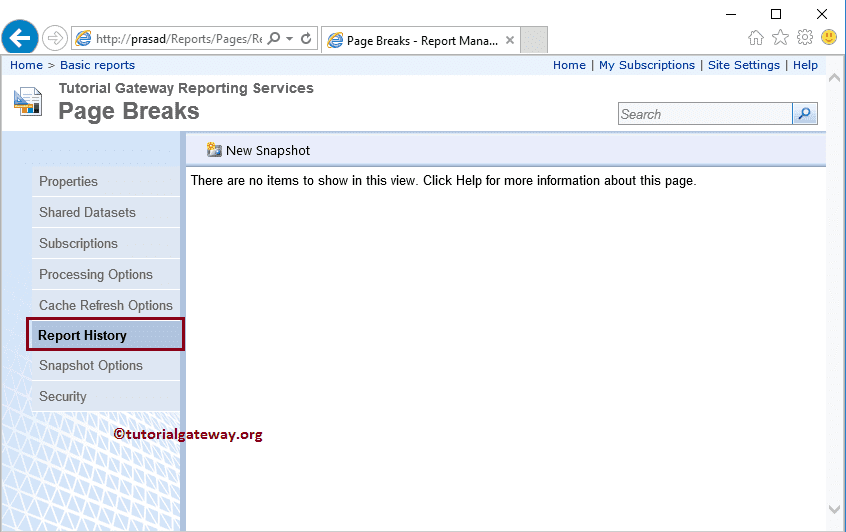Close the Page Breaks browser tab
Screen dimensions: 846x532
point(509,40)
